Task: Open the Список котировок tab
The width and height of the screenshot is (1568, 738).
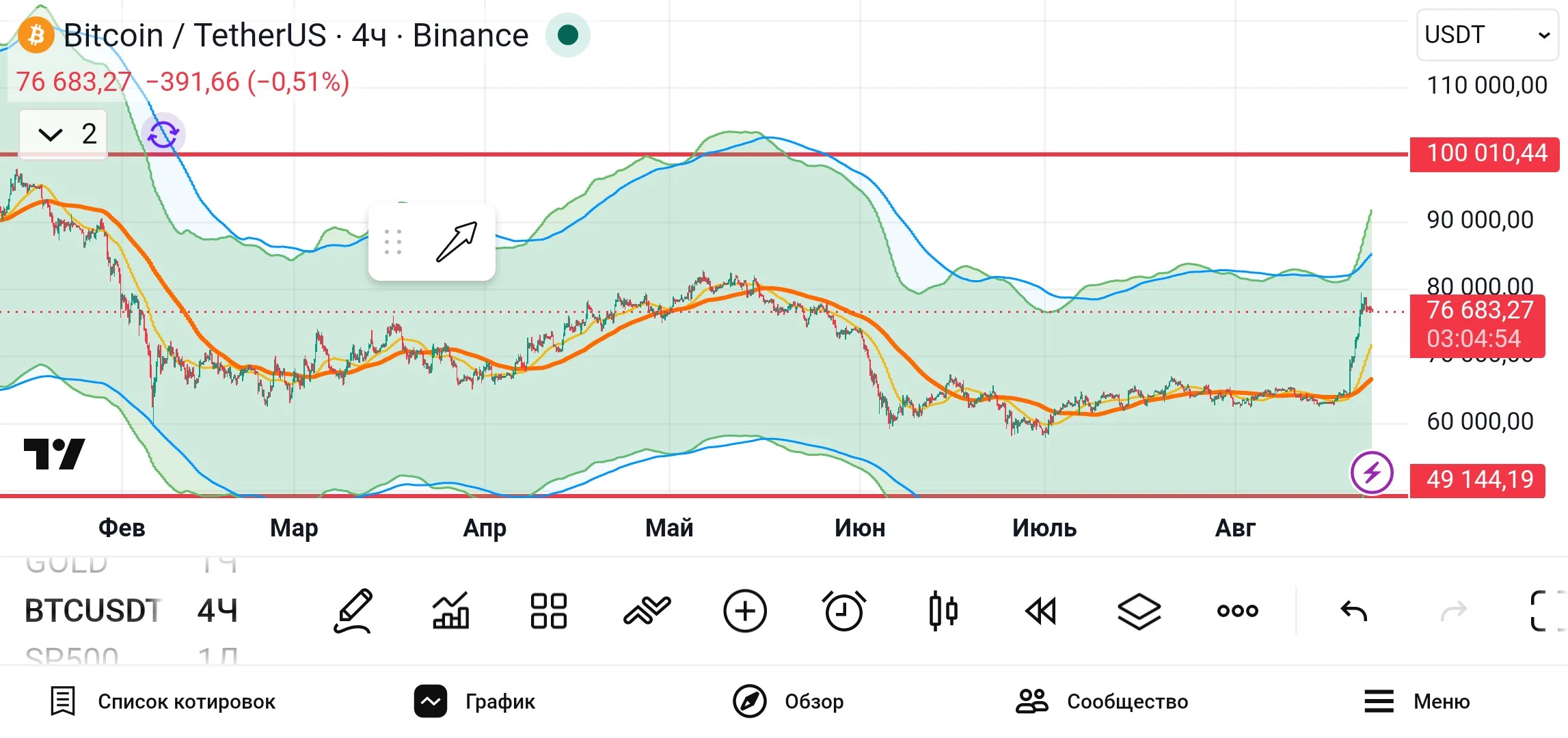Action: (163, 702)
